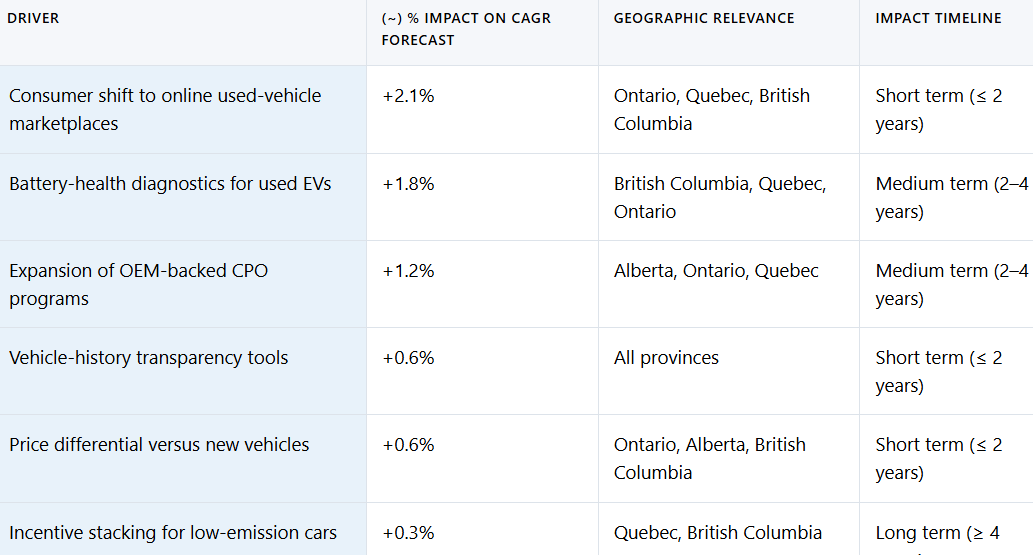Select the +1.8% impact value

tap(408, 184)
